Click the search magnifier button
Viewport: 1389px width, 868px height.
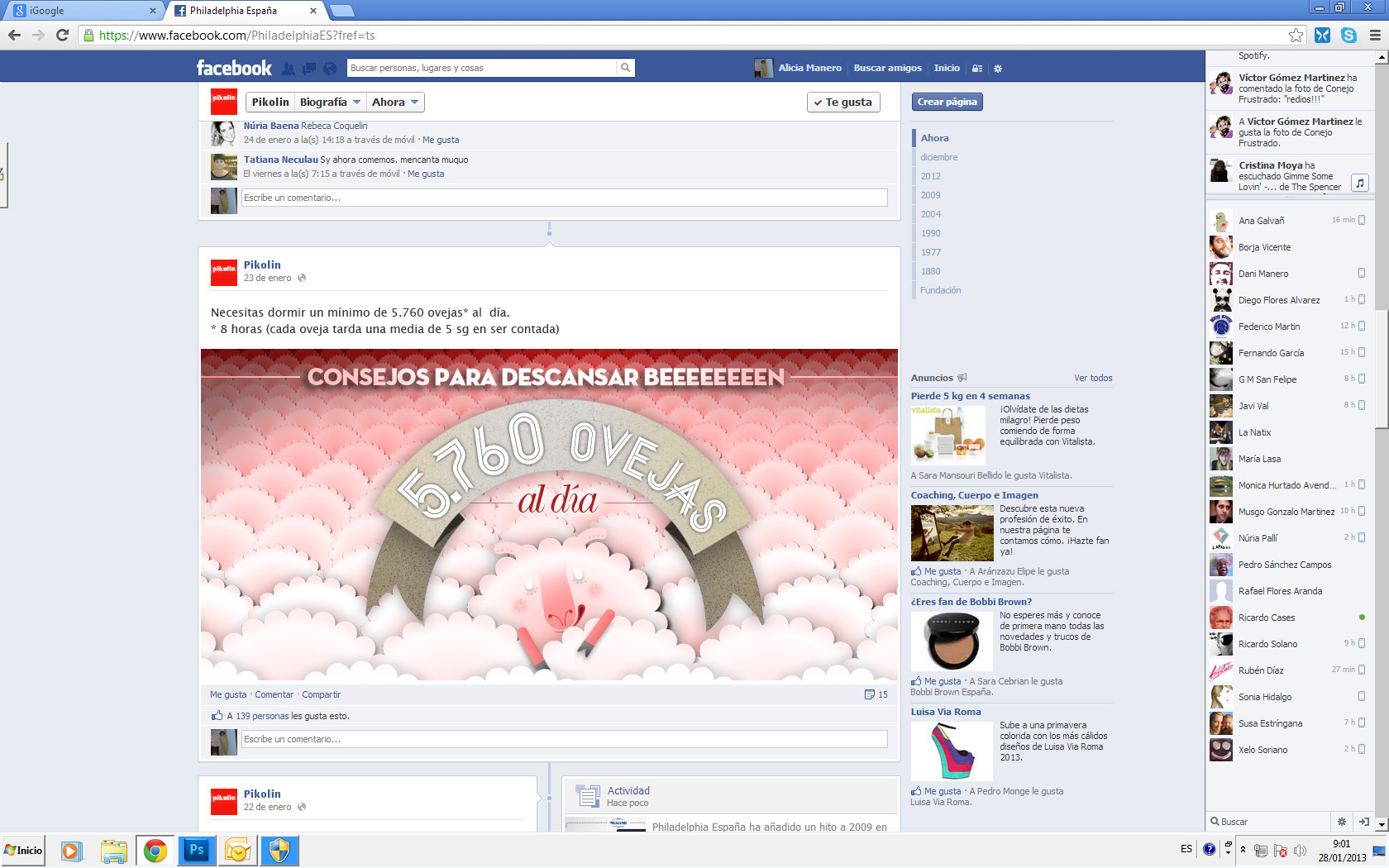coord(626,68)
